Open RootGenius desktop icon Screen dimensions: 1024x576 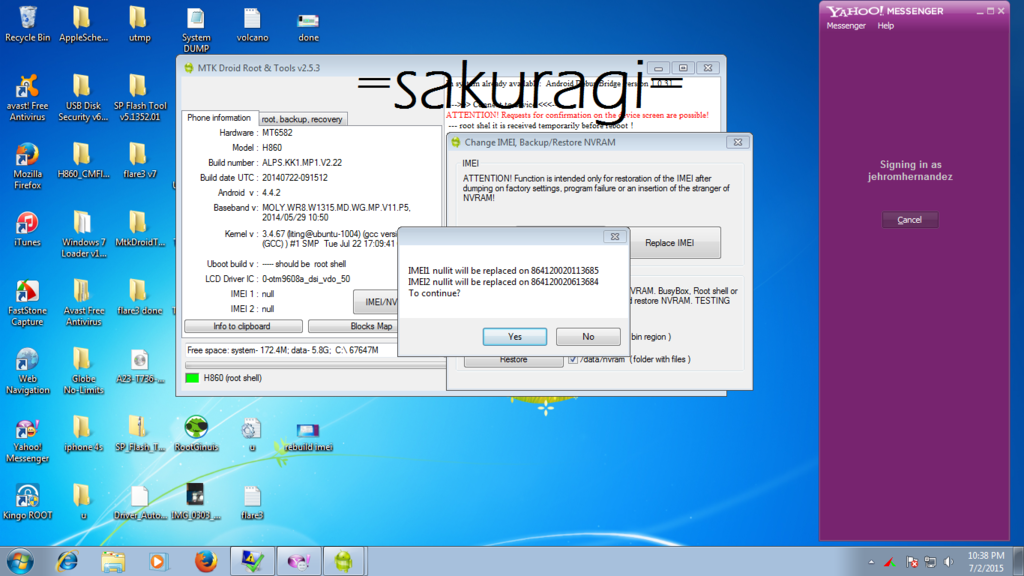coord(196,432)
